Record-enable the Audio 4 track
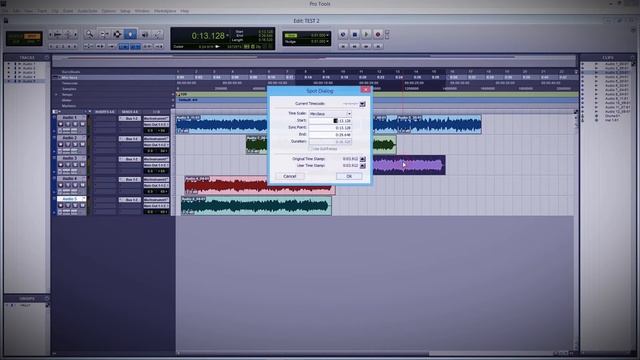 pos(61,185)
